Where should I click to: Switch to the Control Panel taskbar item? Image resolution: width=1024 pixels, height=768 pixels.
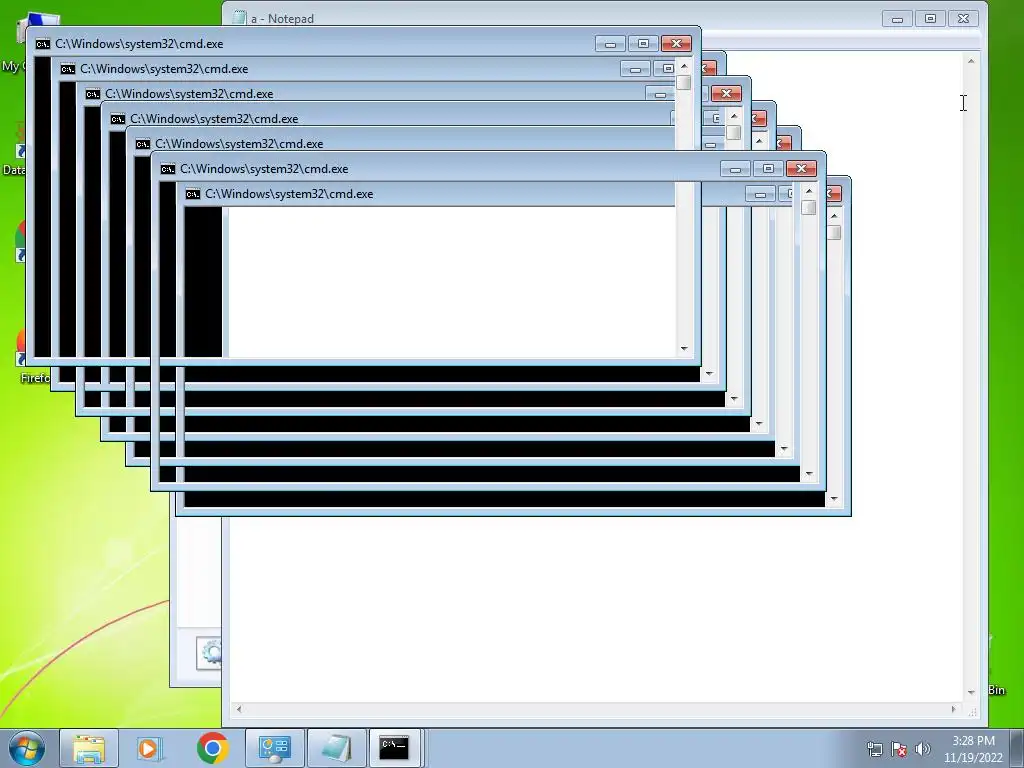(x=274, y=748)
